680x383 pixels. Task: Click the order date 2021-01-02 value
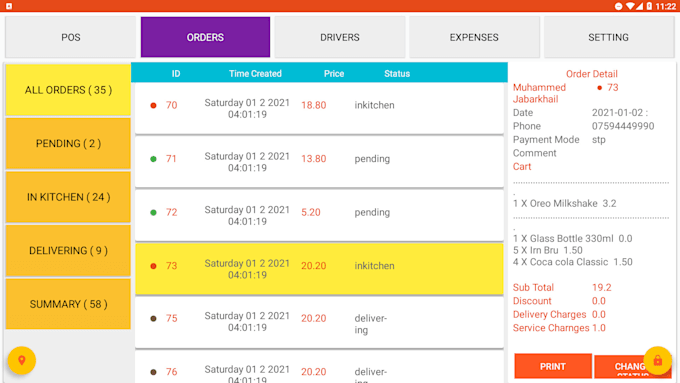[620, 113]
